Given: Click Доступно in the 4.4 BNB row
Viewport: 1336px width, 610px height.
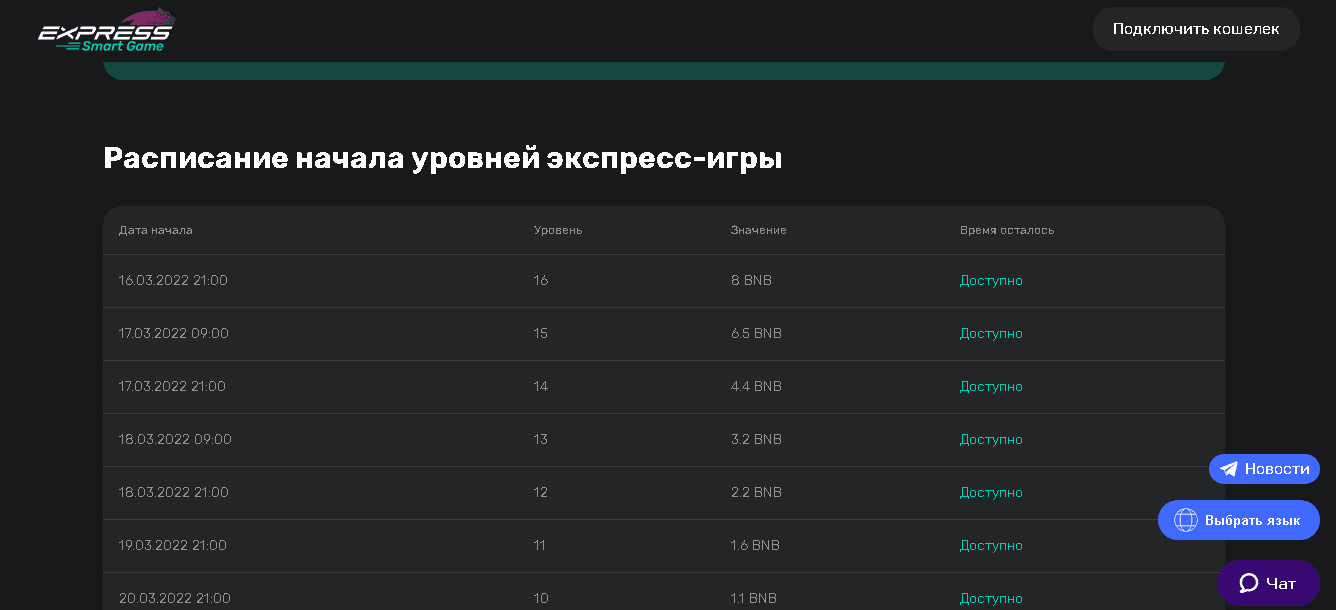Looking at the screenshot, I should coord(991,387).
